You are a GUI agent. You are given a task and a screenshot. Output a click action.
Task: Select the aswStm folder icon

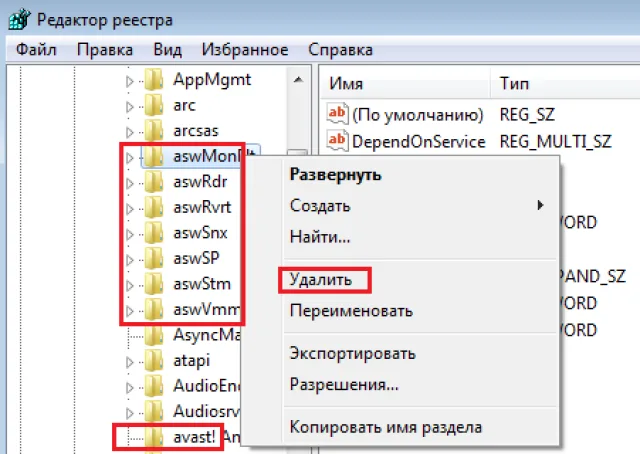pos(154,284)
